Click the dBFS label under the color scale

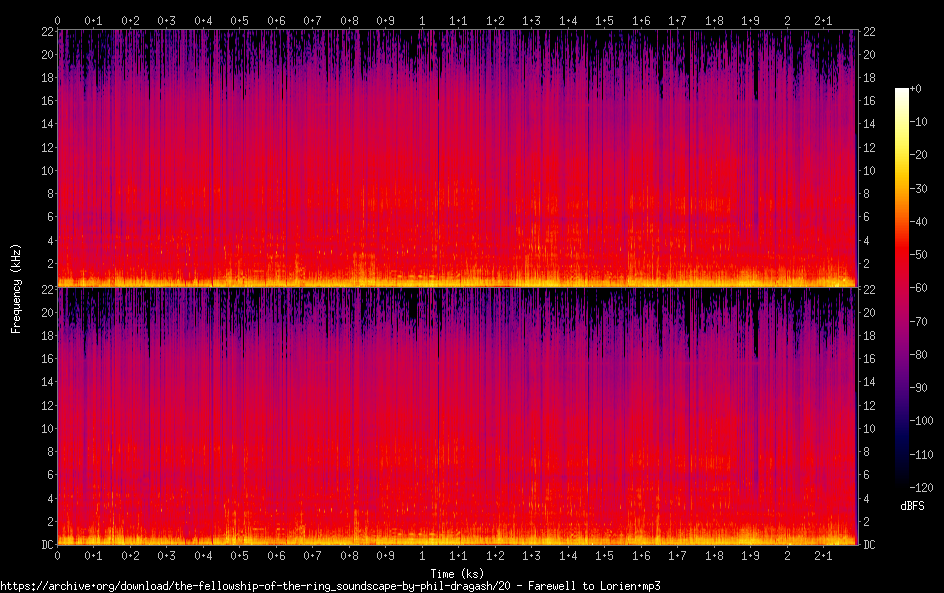tap(911, 506)
